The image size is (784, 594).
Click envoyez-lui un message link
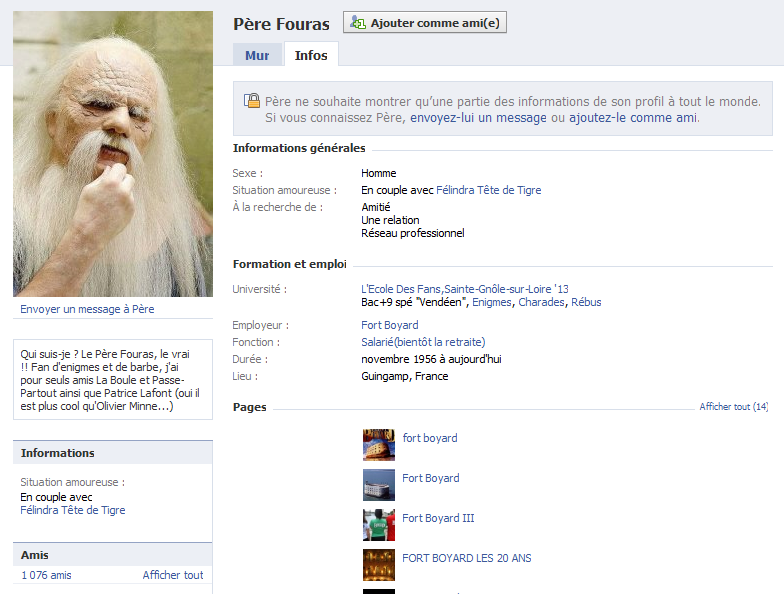[x=478, y=118]
